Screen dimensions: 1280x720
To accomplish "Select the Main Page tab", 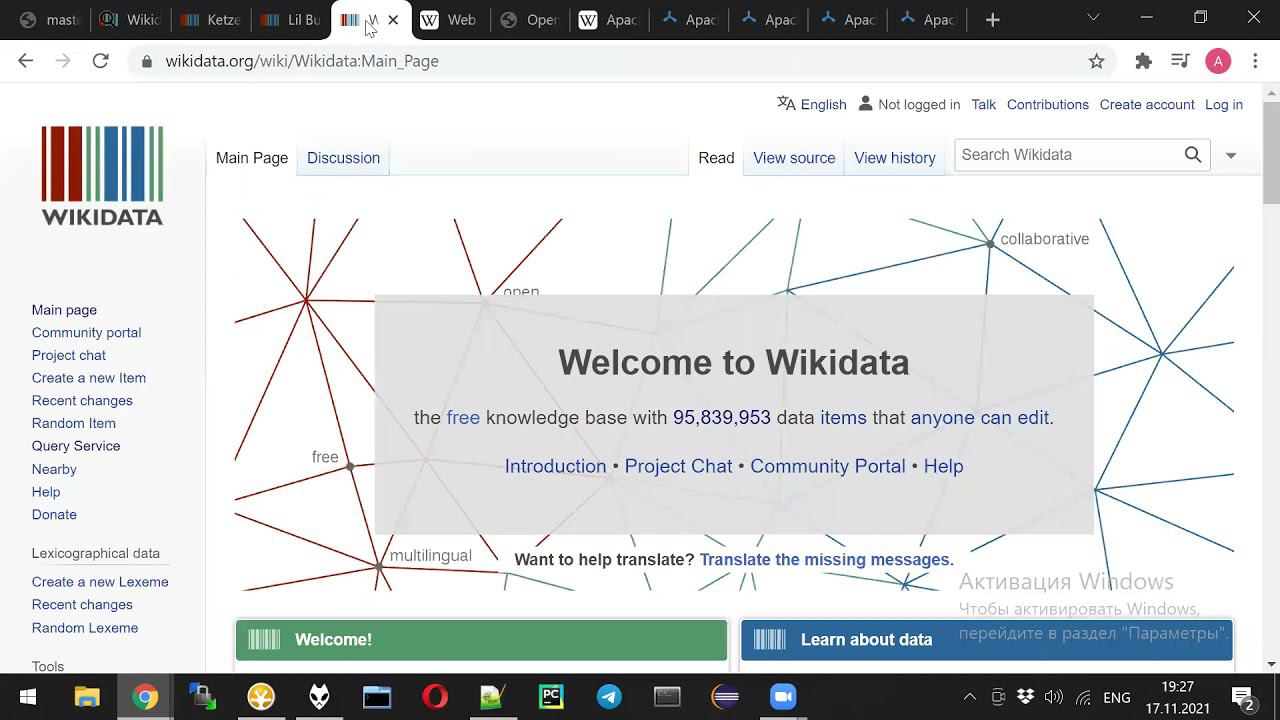I will pyautogui.click(x=252, y=158).
